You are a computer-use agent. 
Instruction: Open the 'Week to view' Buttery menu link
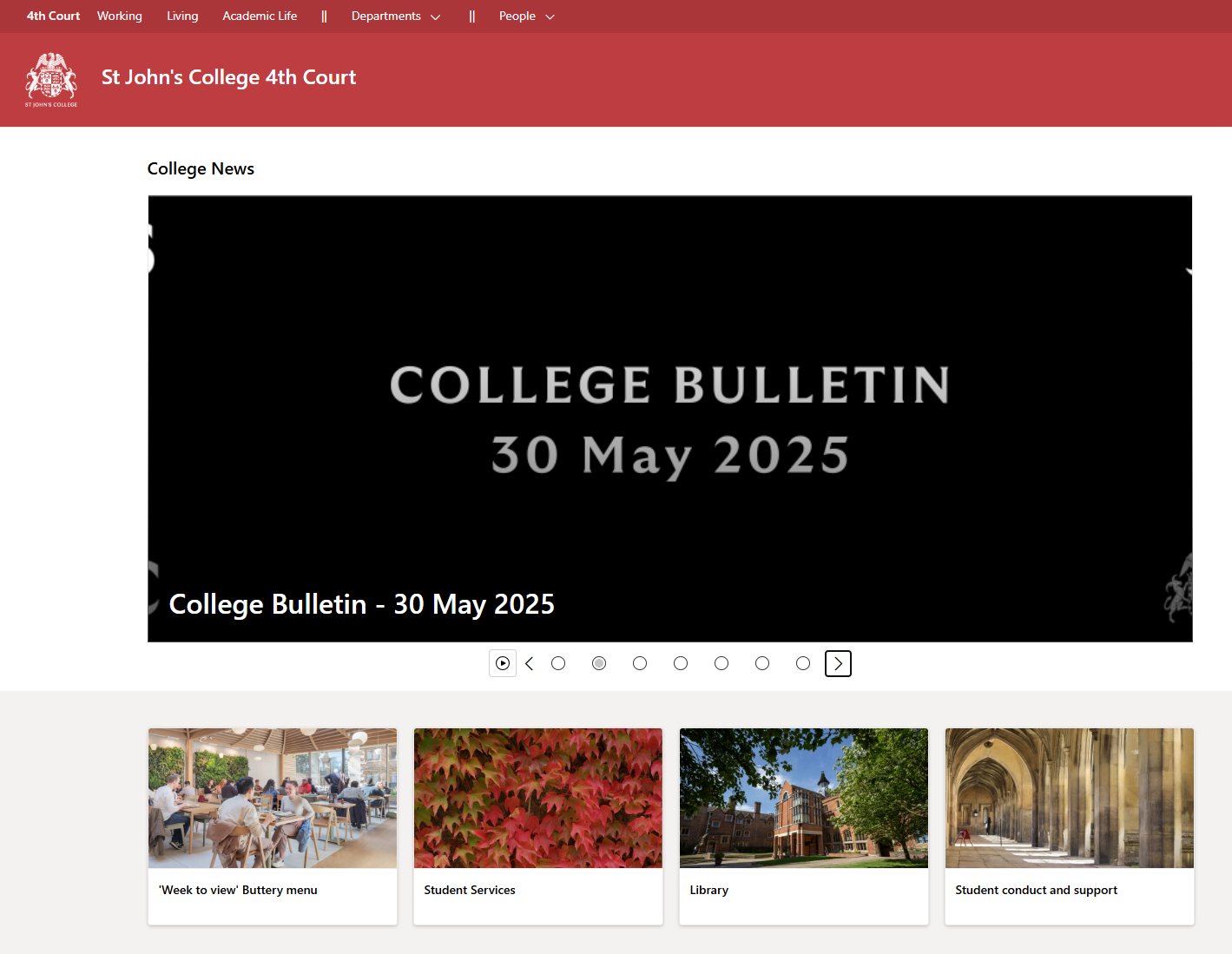(238, 891)
